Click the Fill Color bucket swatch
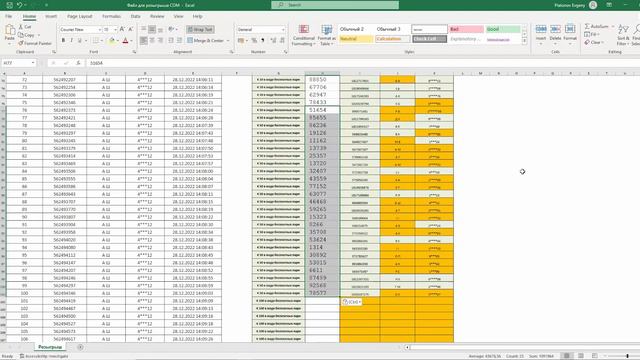Viewport: 640px width, 360px height. click(112, 40)
